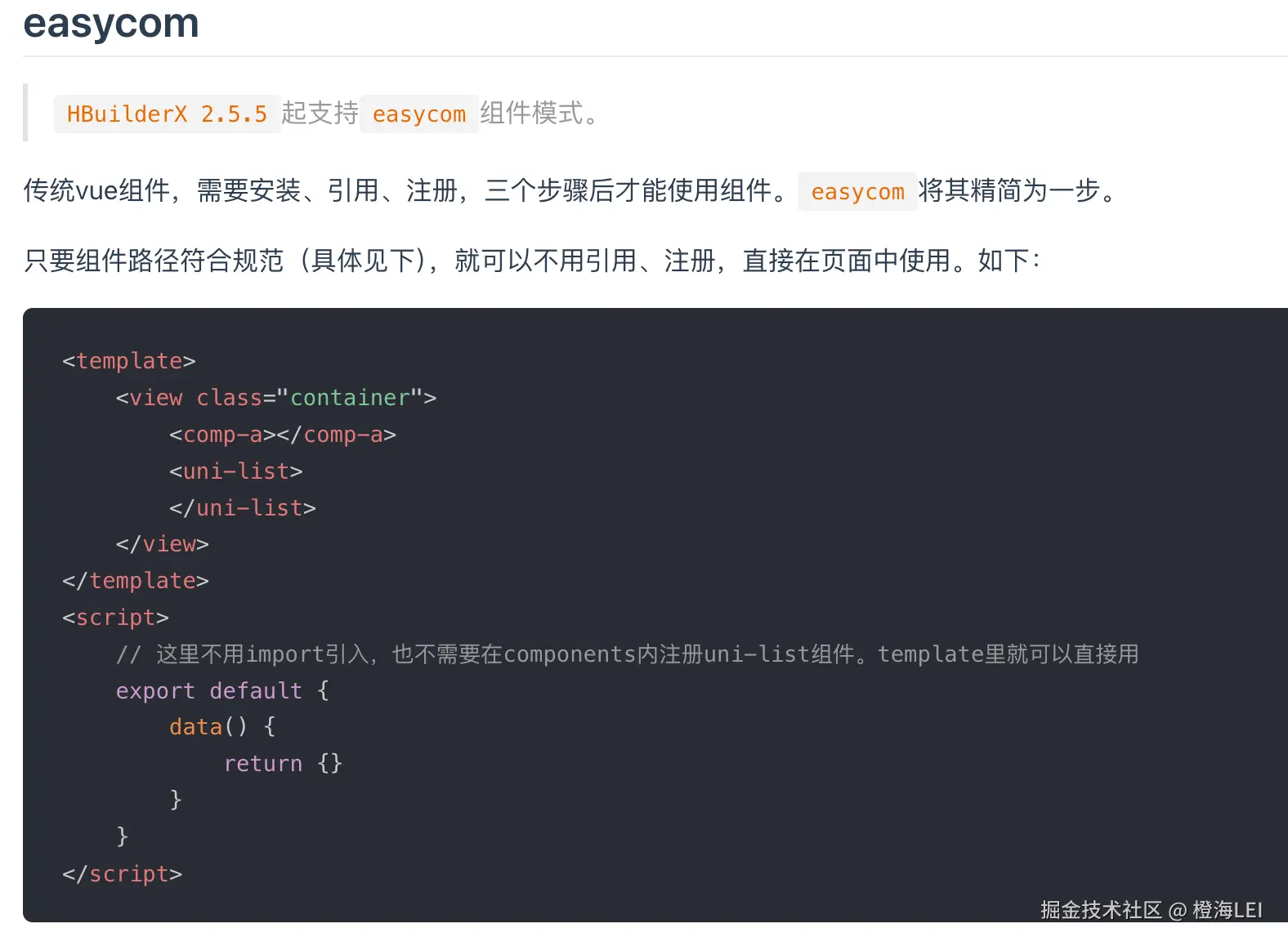Click the opening script tag
1288x946 pixels.
pyautogui.click(x=116, y=618)
